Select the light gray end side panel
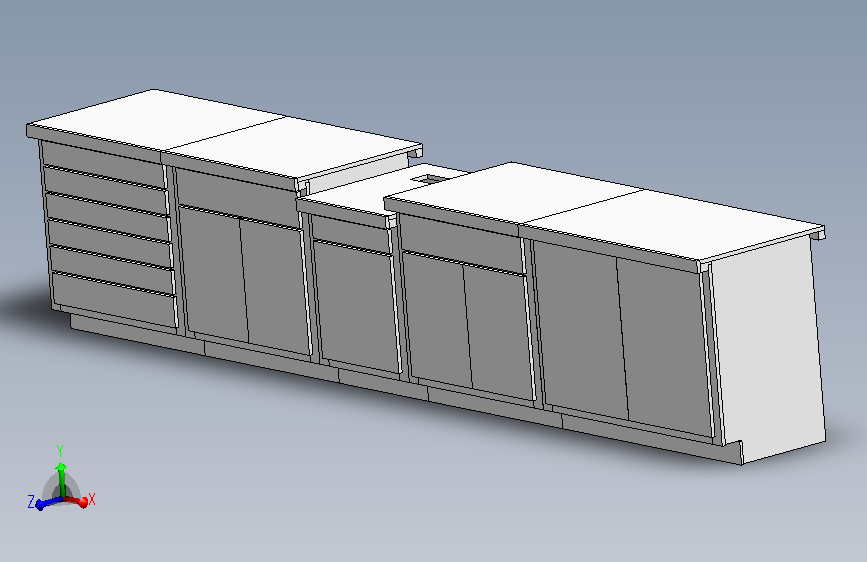Screen dimensions: 867x562 770,350
